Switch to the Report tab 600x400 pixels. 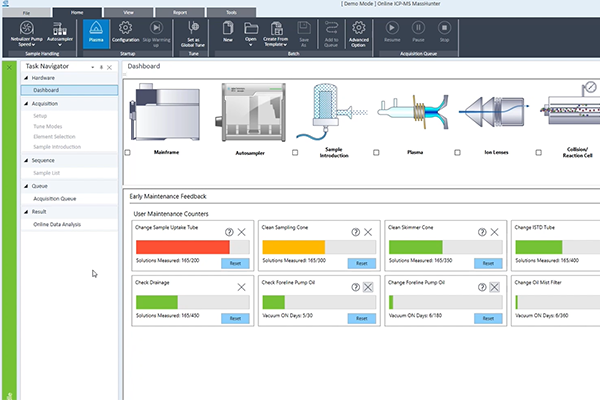point(180,12)
